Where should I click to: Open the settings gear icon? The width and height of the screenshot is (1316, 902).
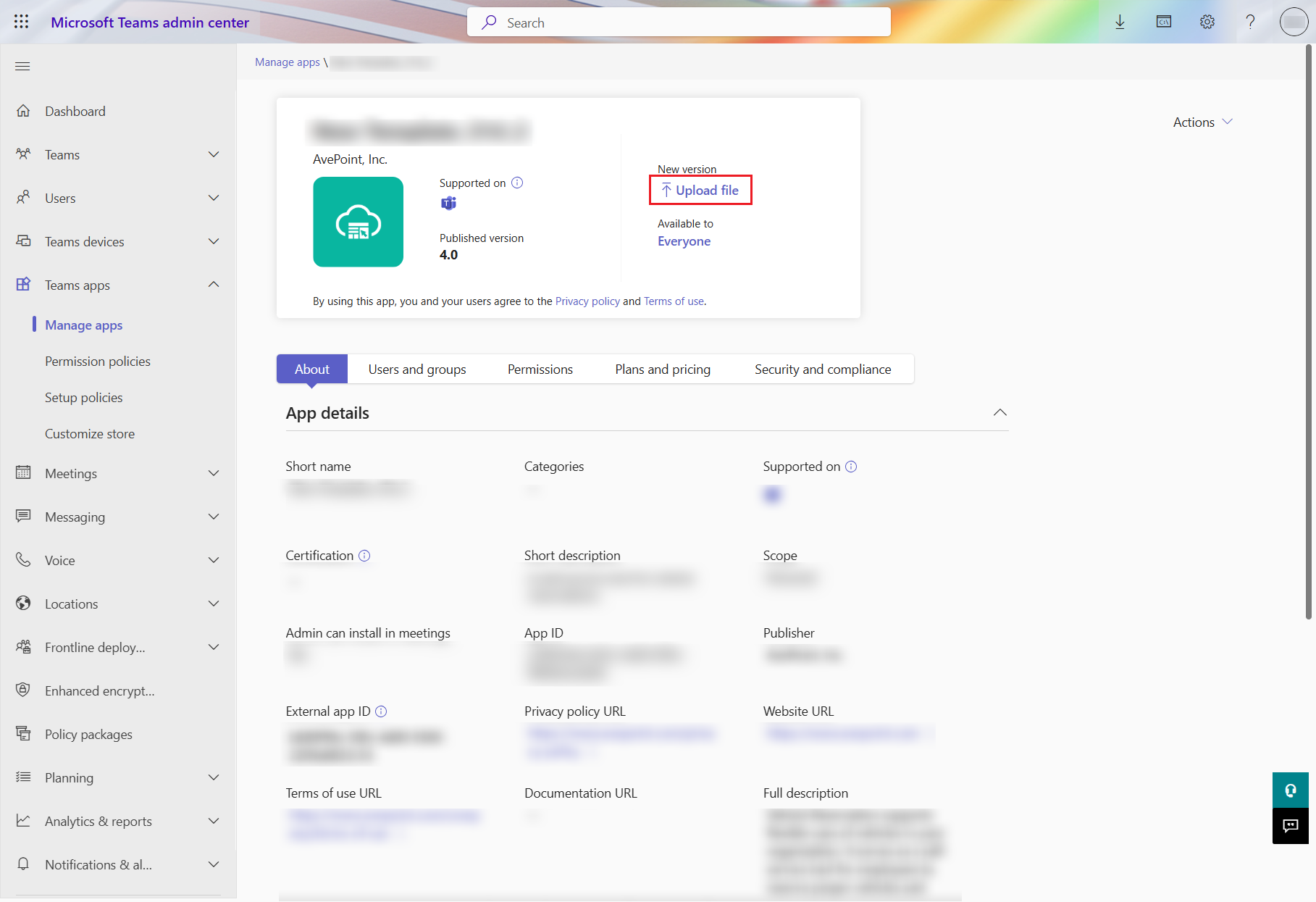(x=1207, y=22)
